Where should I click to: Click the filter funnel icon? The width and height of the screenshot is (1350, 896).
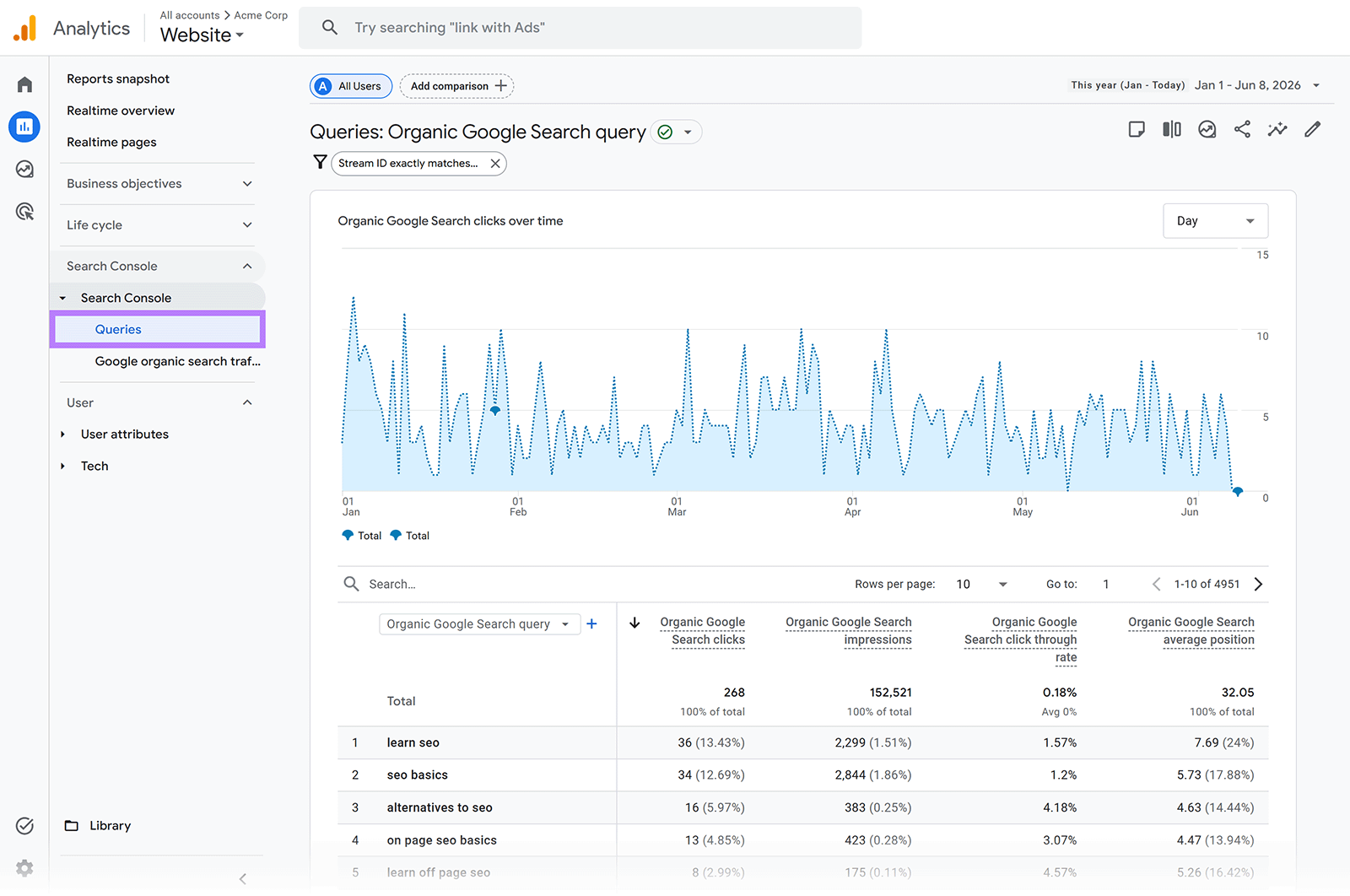click(x=320, y=162)
